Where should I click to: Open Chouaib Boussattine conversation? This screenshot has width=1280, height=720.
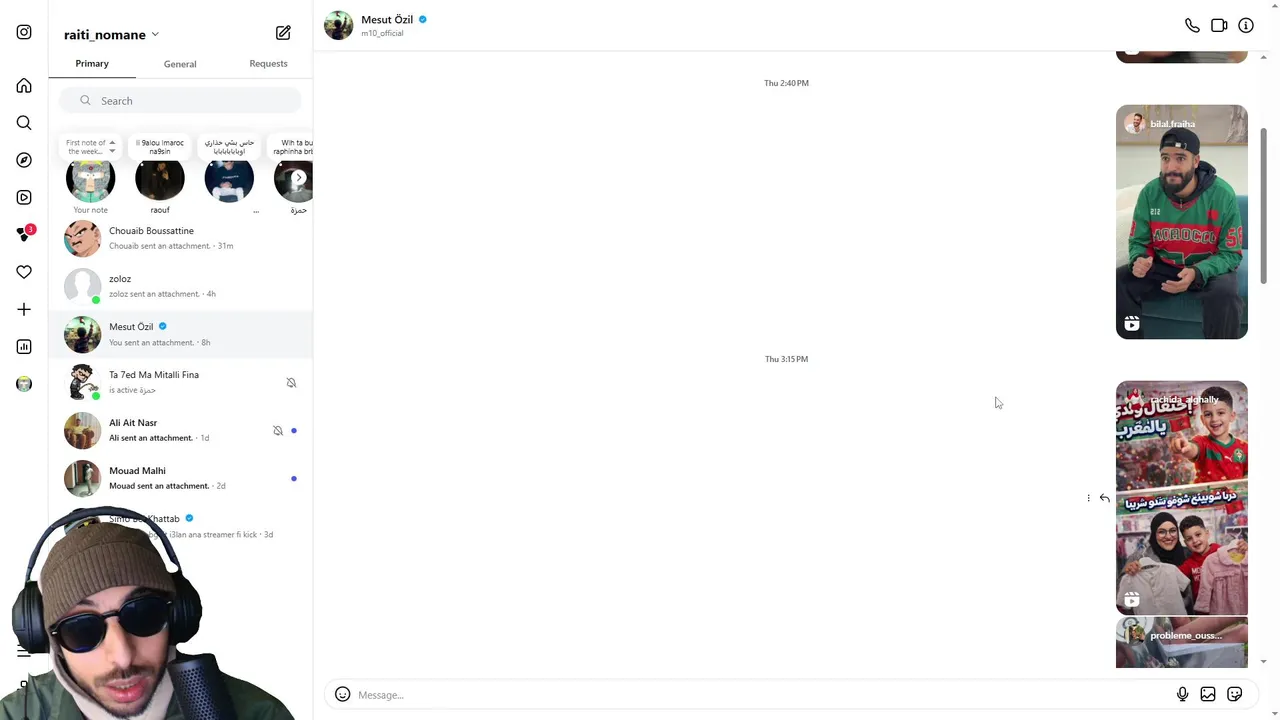click(x=181, y=238)
